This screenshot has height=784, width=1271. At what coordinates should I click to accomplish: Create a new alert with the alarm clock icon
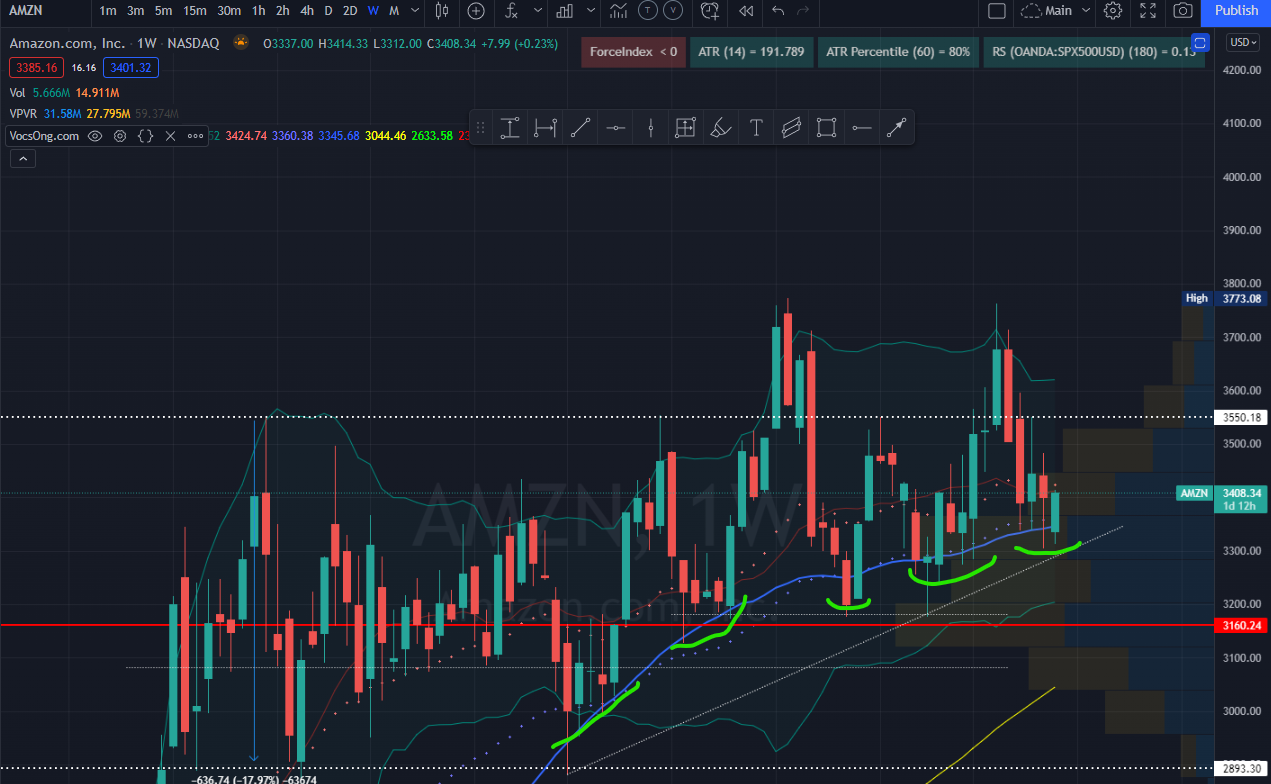710,11
